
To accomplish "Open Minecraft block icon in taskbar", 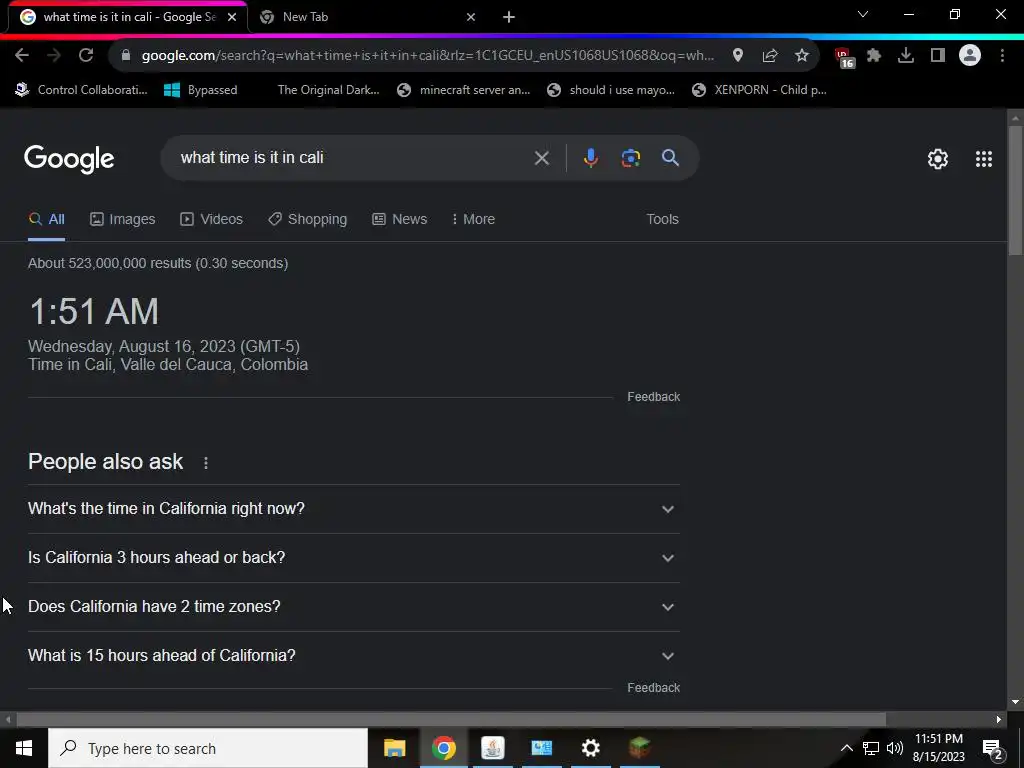I will pyautogui.click(x=639, y=748).
